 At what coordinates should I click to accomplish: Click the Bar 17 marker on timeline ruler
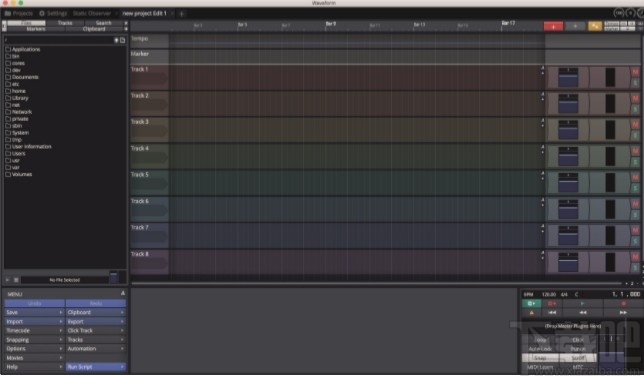508,23
